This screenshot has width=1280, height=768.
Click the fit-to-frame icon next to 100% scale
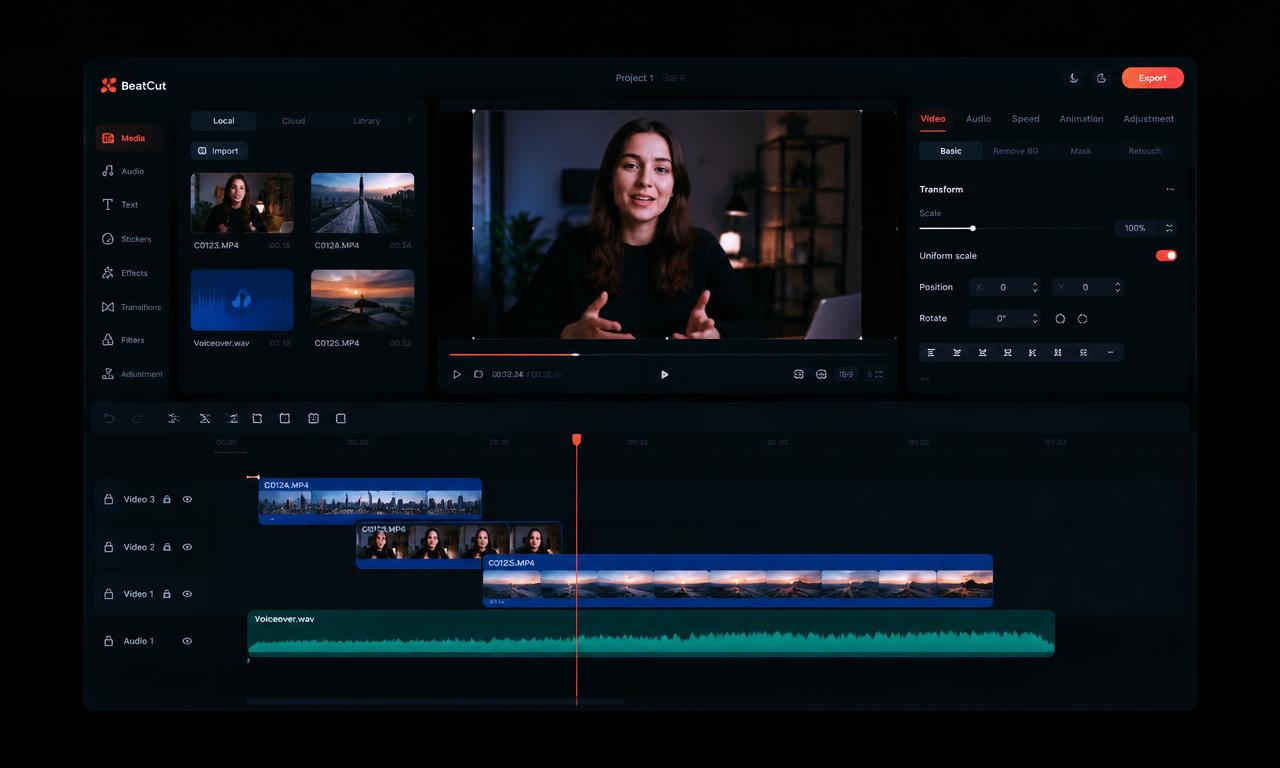pos(1169,228)
